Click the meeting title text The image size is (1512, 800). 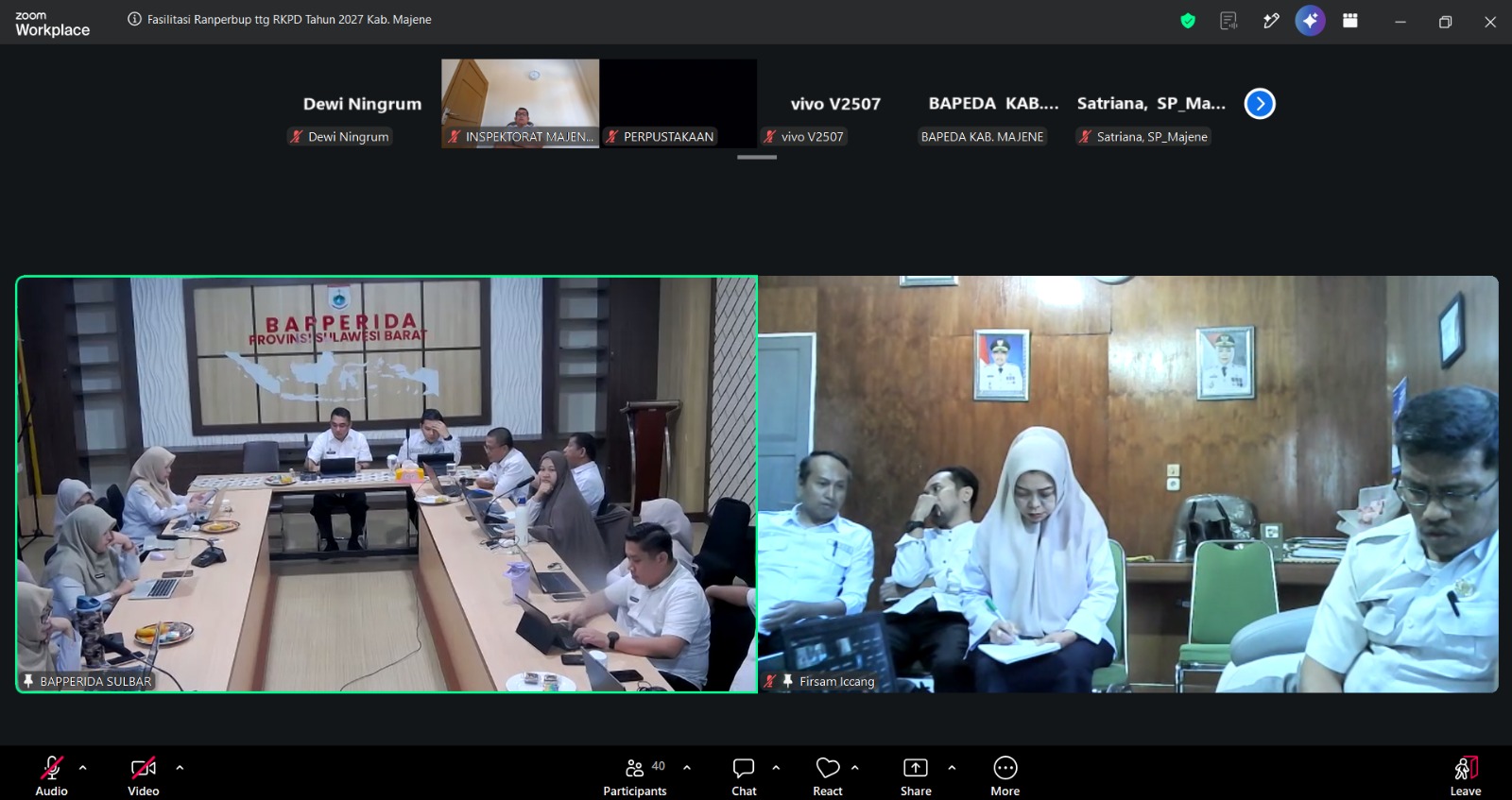[289, 19]
